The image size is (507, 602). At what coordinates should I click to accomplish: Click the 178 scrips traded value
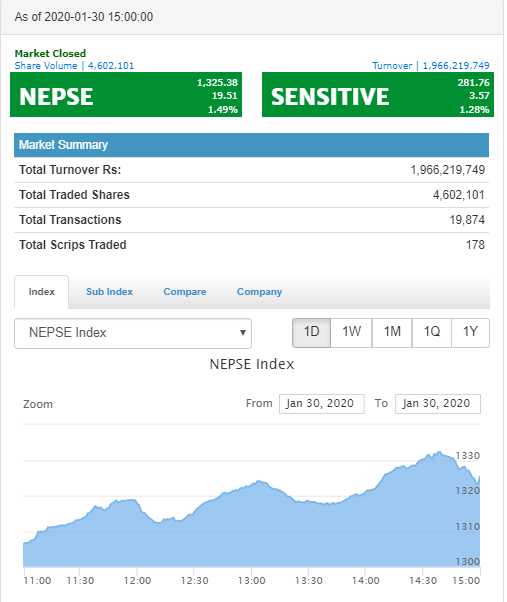tap(475, 245)
